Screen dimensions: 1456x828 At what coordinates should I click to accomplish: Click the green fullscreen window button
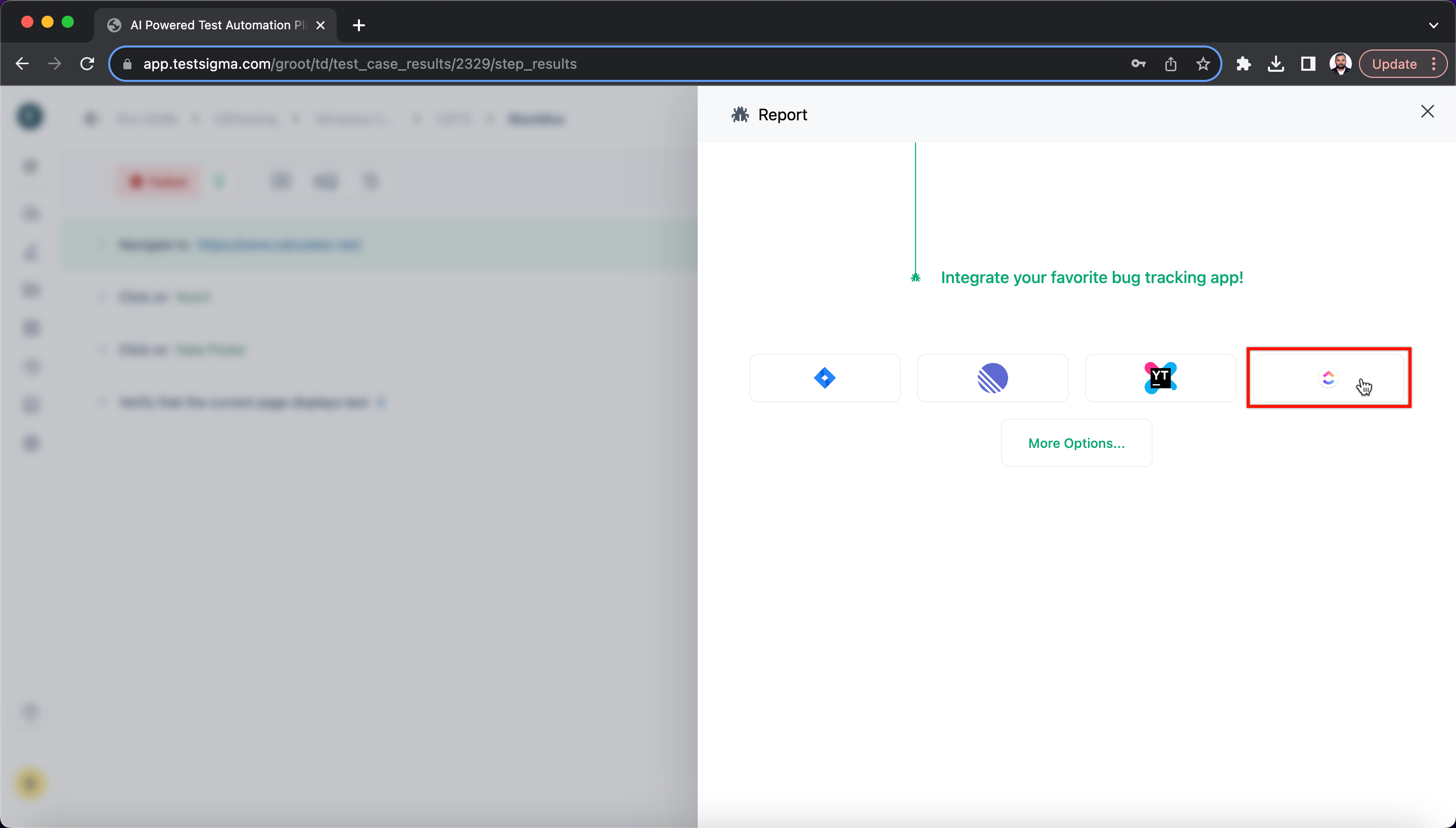(x=68, y=22)
